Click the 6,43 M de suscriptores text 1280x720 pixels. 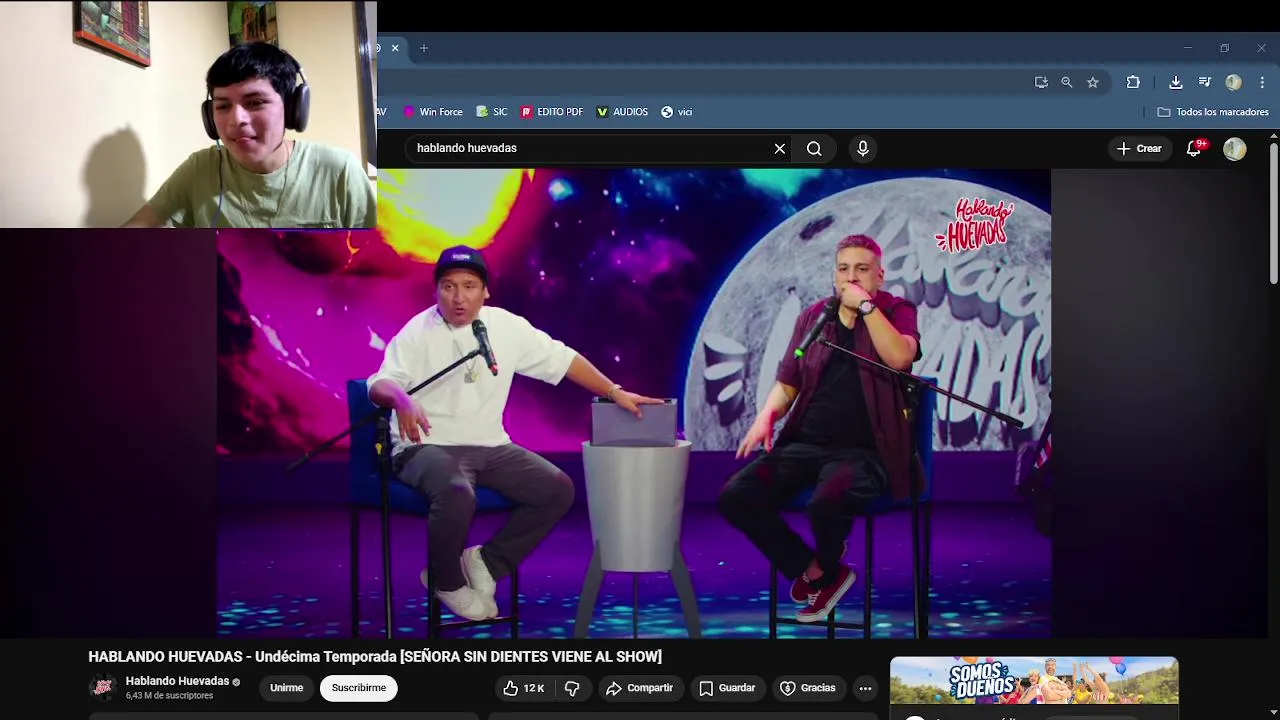coord(169,696)
